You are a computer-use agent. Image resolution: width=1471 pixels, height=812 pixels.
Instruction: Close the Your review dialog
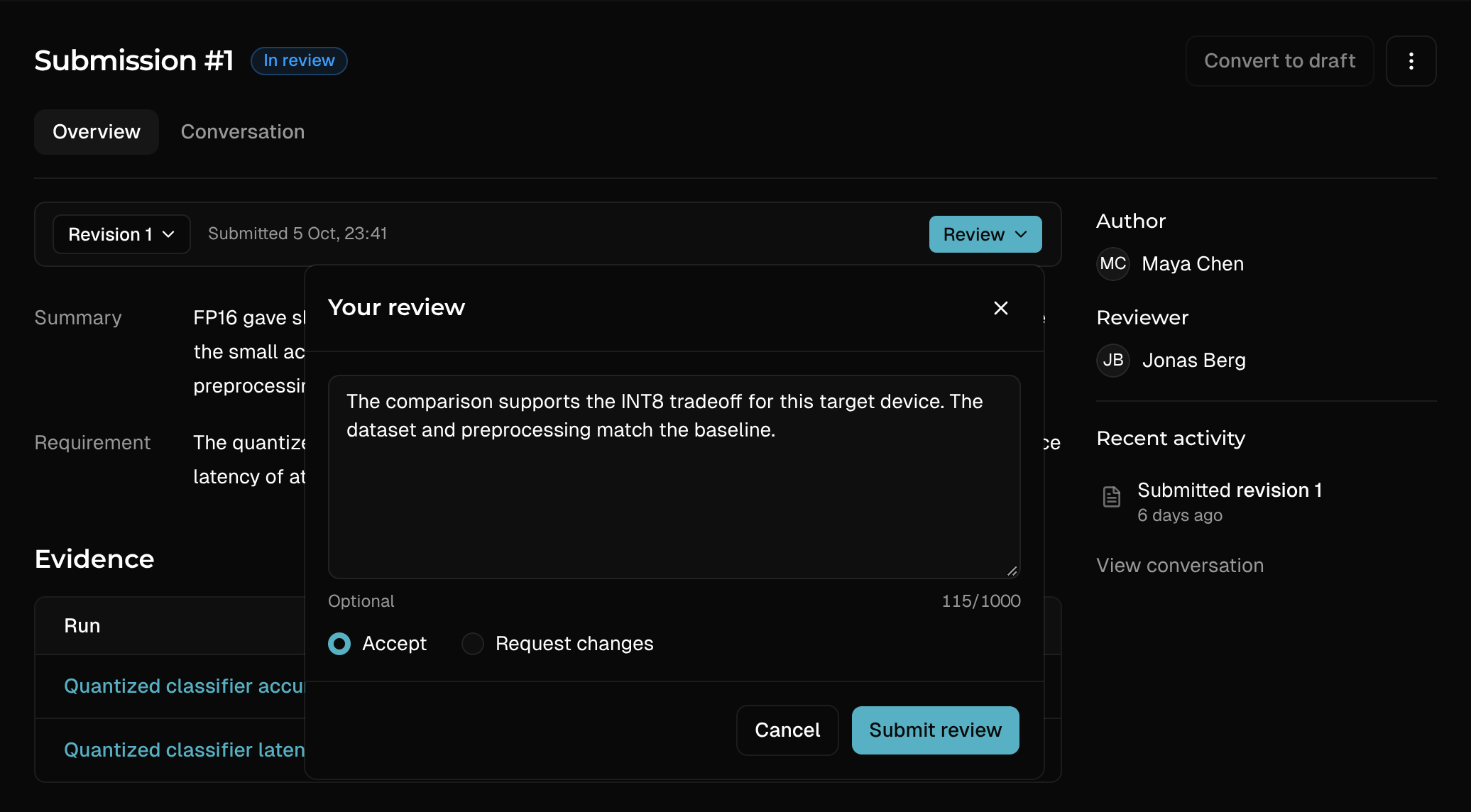[1001, 308]
